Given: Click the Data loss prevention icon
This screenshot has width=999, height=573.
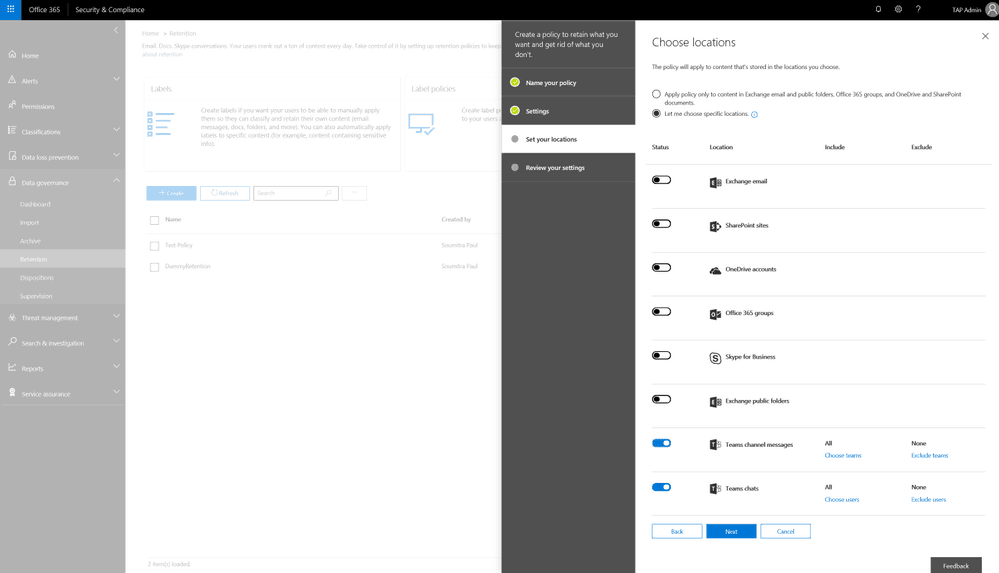Looking at the screenshot, I should 12,156.
